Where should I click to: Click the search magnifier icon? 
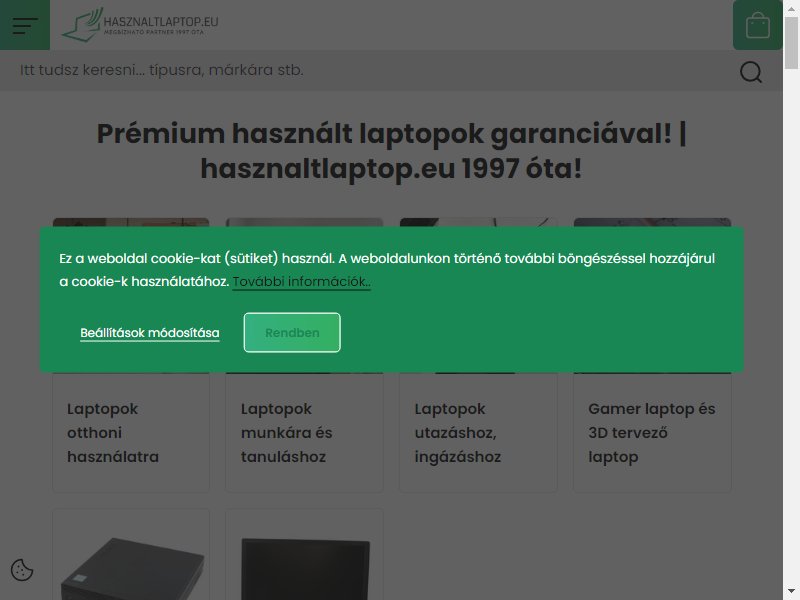pyautogui.click(x=751, y=71)
